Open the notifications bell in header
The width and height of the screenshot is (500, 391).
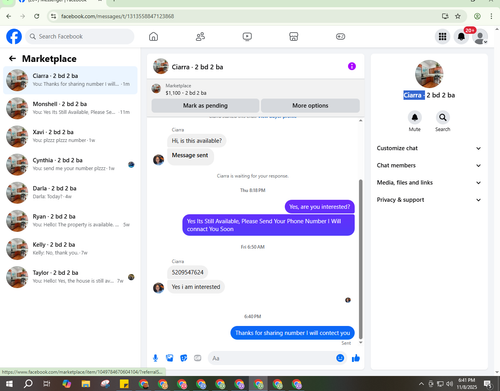tap(461, 36)
